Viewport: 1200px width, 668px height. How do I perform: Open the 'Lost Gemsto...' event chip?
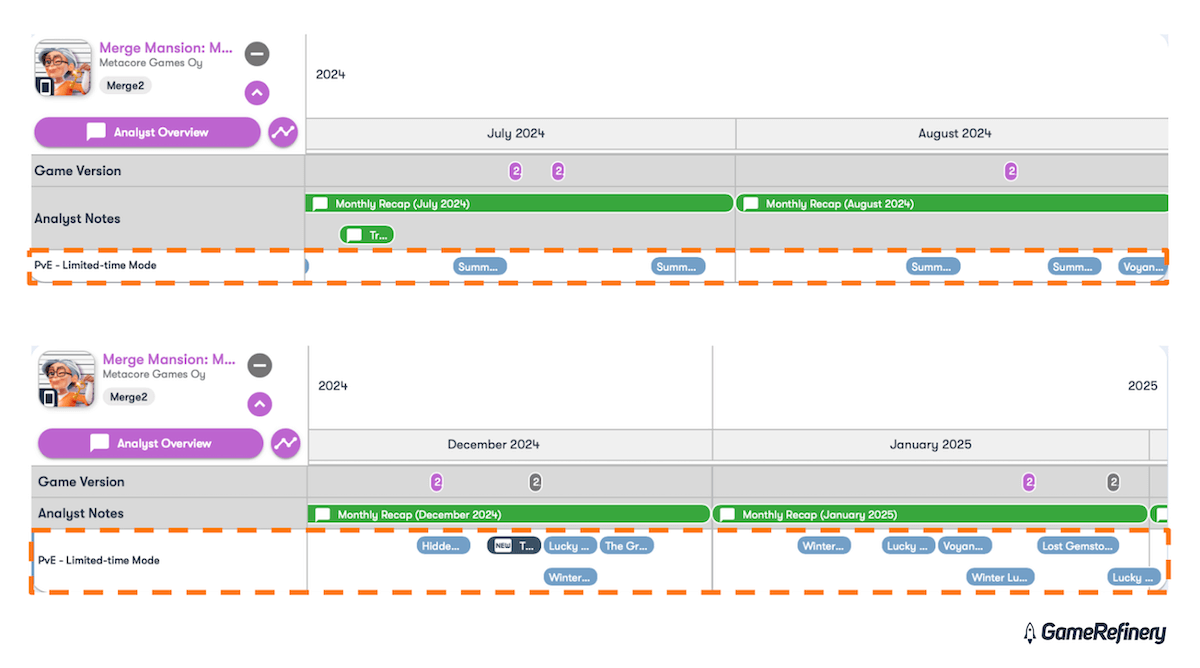coord(1078,546)
